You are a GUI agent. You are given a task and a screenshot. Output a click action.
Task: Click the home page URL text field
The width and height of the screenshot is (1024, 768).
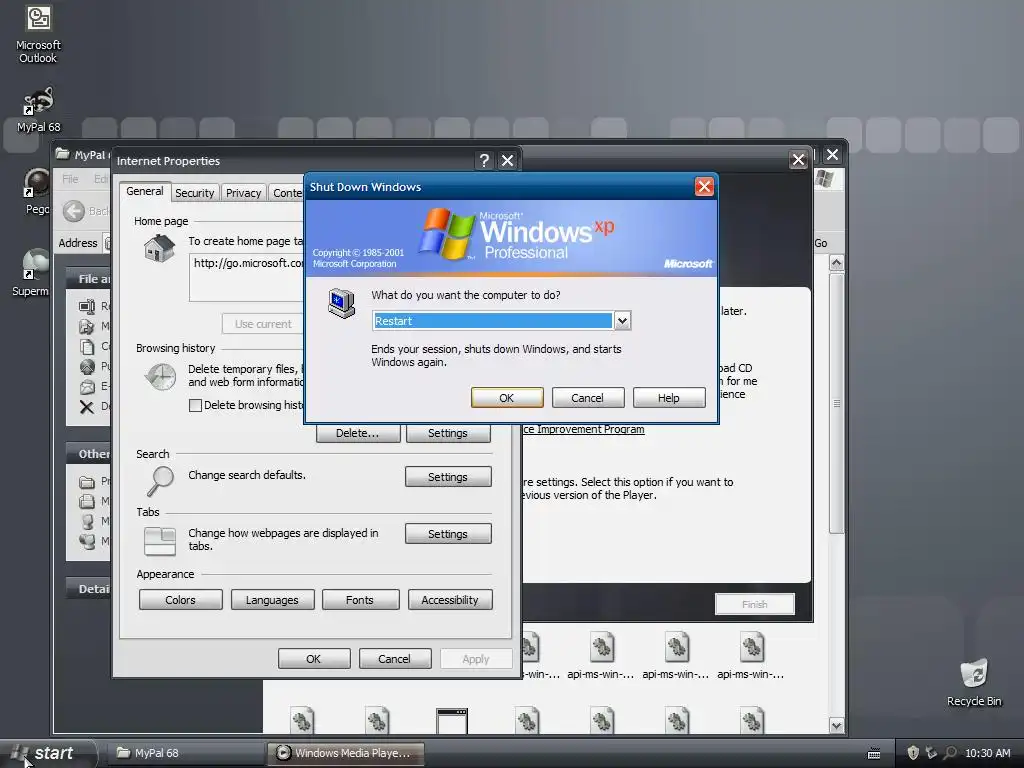coord(247,278)
